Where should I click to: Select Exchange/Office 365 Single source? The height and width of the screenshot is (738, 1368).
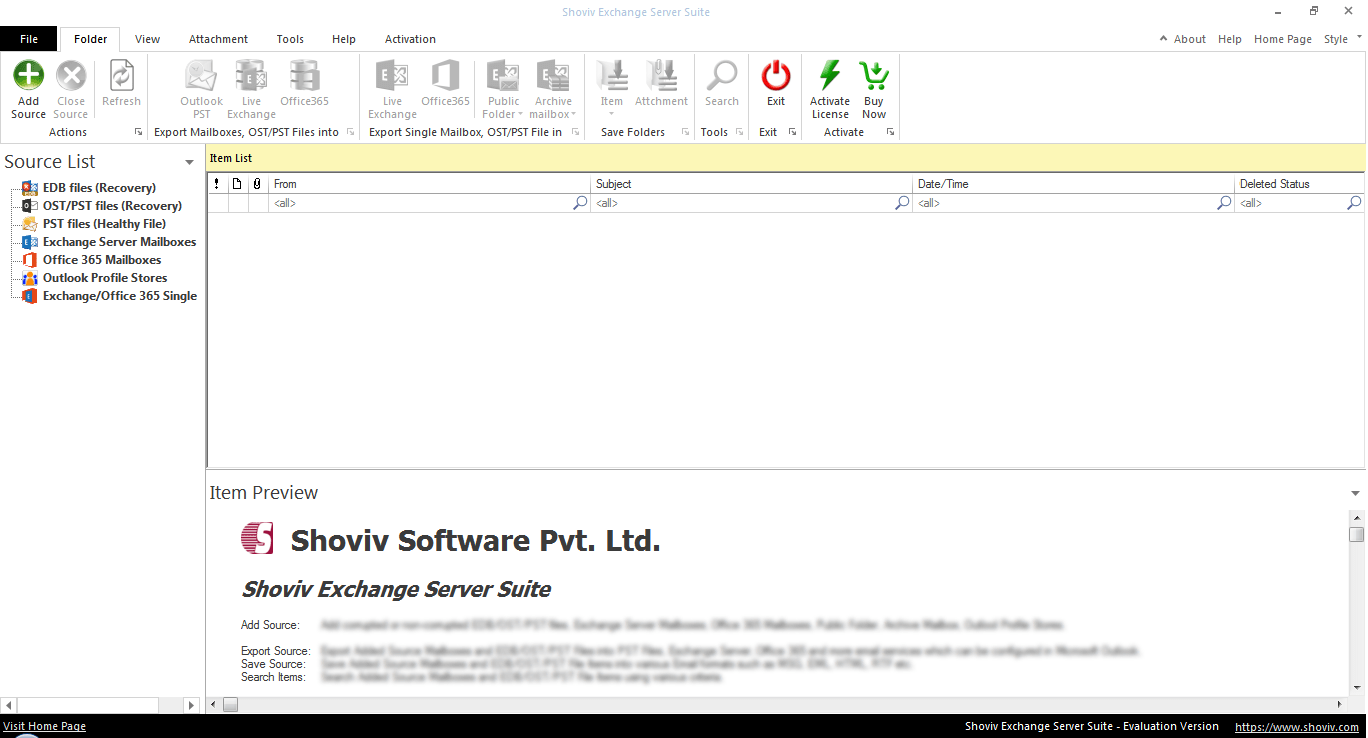(120, 296)
